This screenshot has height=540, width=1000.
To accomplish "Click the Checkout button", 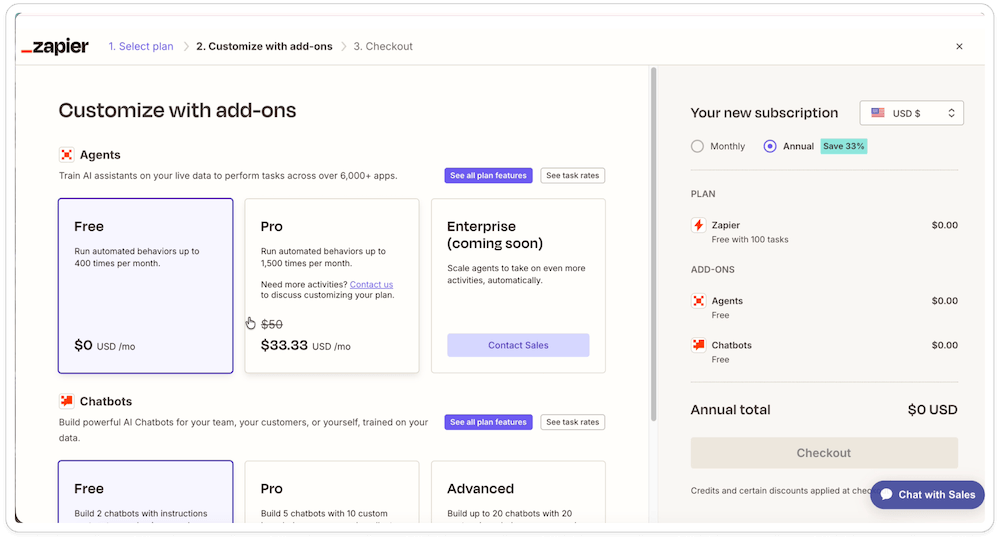I will (x=824, y=453).
